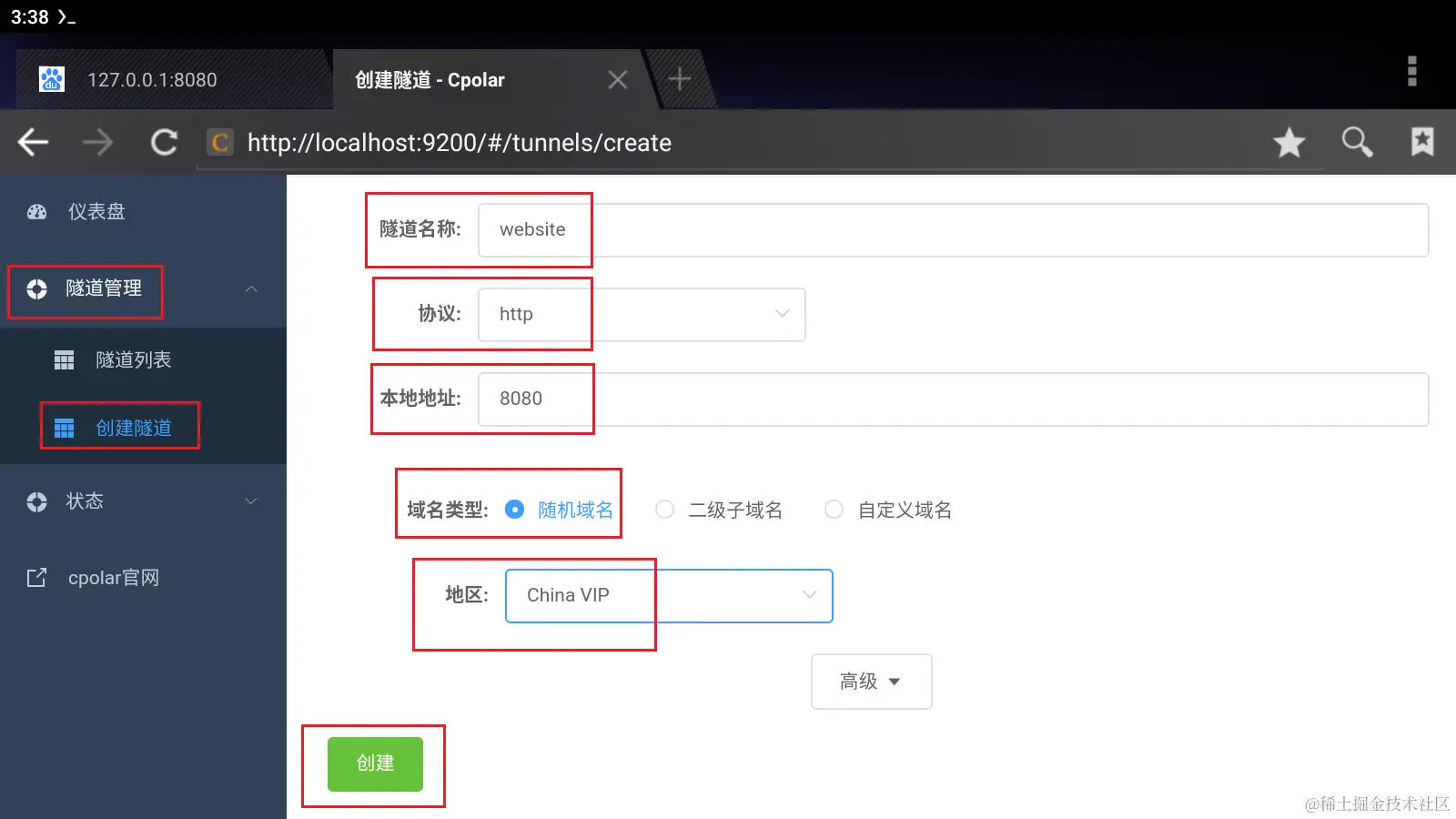This screenshot has width=1456, height=819.
Task: Open 仪表盘 in the sidebar
Action: [143, 212]
